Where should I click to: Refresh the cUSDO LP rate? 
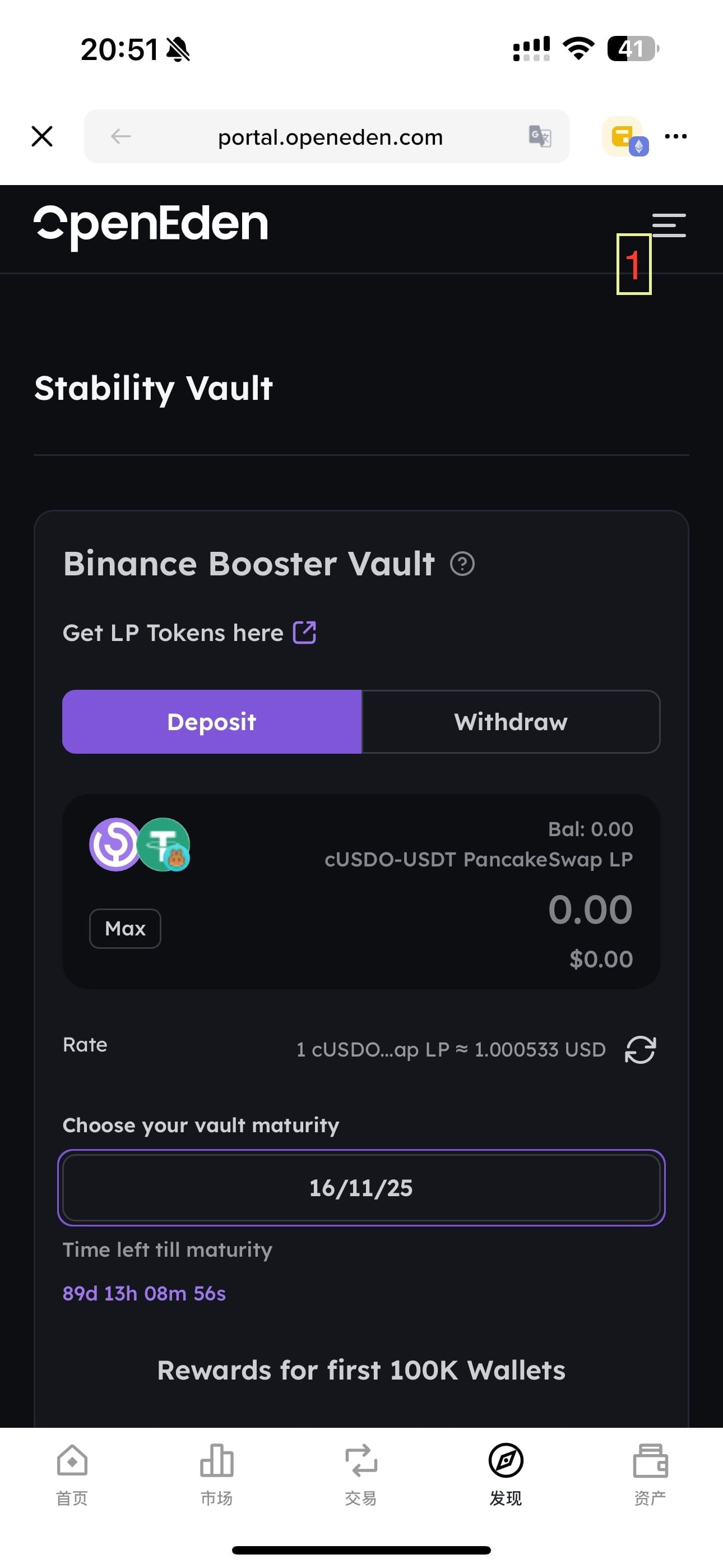coord(640,1049)
